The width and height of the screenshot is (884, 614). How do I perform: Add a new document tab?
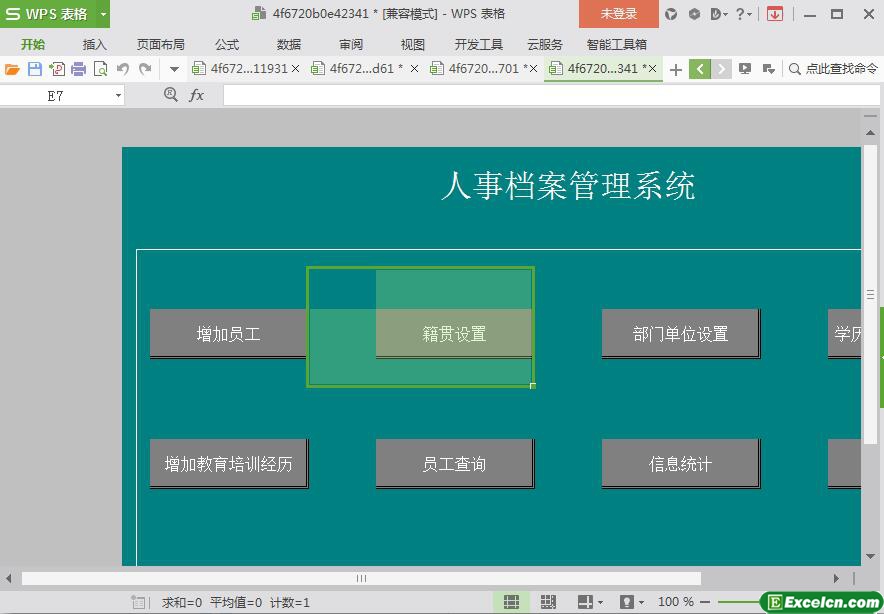point(675,69)
